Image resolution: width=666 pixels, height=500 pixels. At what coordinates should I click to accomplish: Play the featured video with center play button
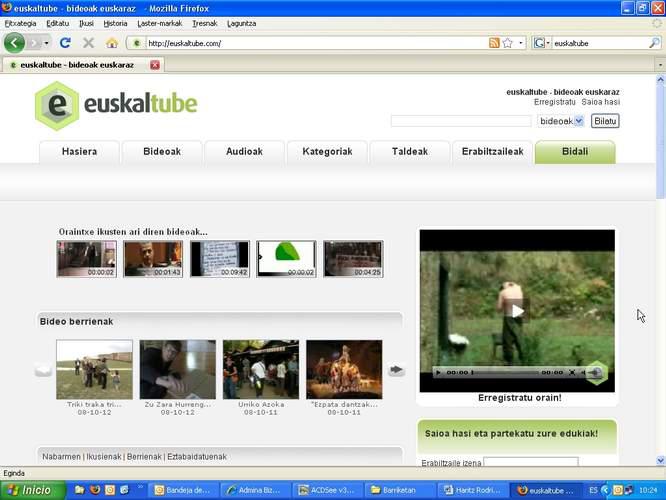point(517,311)
